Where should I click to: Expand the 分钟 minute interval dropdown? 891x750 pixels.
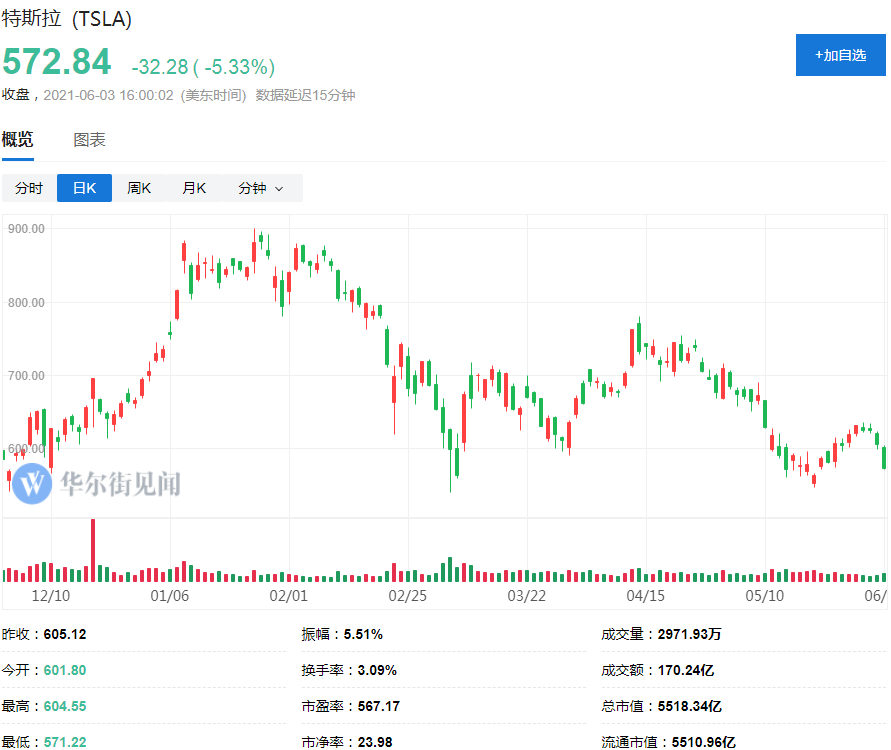pyautogui.click(x=260, y=188)
